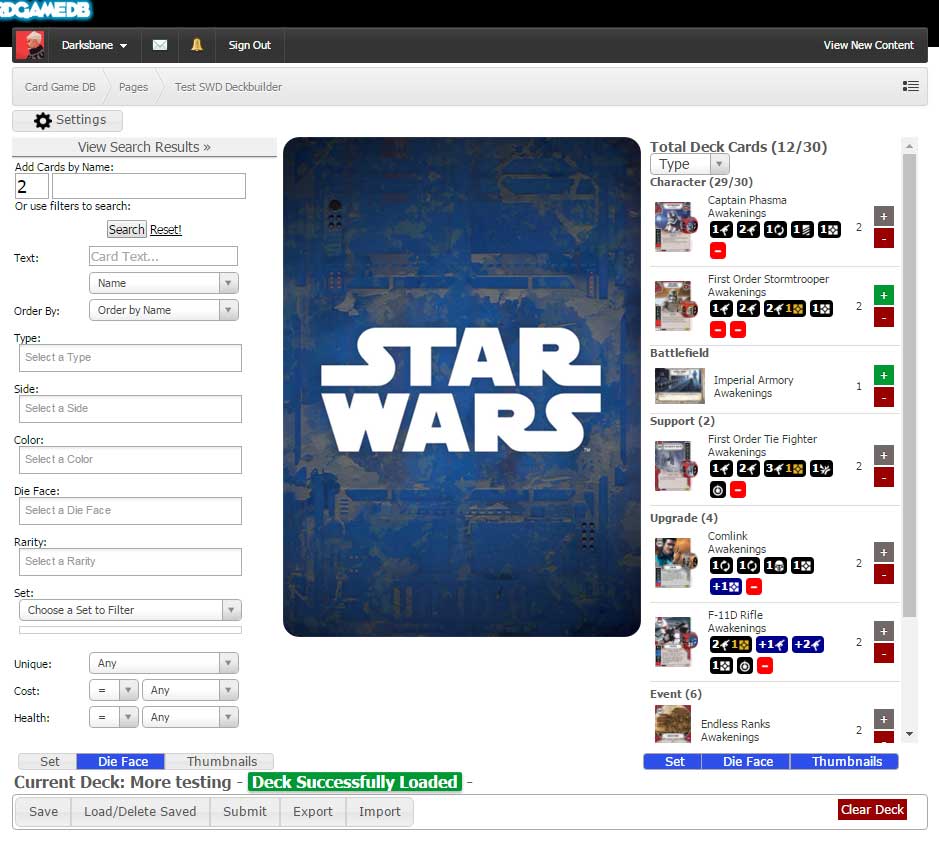Viewport: 939px width, 845px height.
Task: Click the First Order Stormtrooper card image
Action: pyautogui.click(x=676, y=305)
